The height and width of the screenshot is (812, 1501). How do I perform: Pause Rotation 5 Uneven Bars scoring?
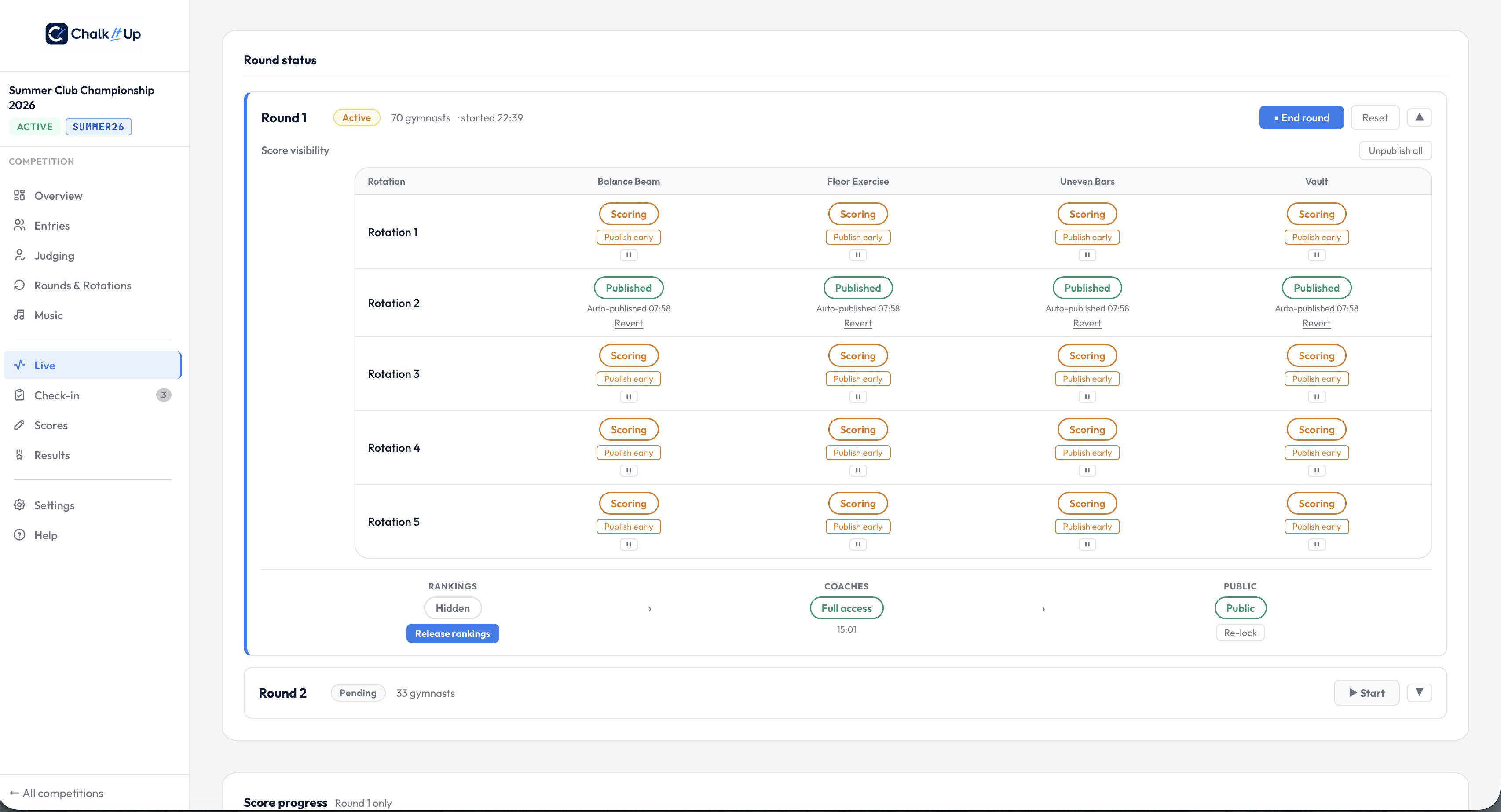click(x=1087, y=544)
